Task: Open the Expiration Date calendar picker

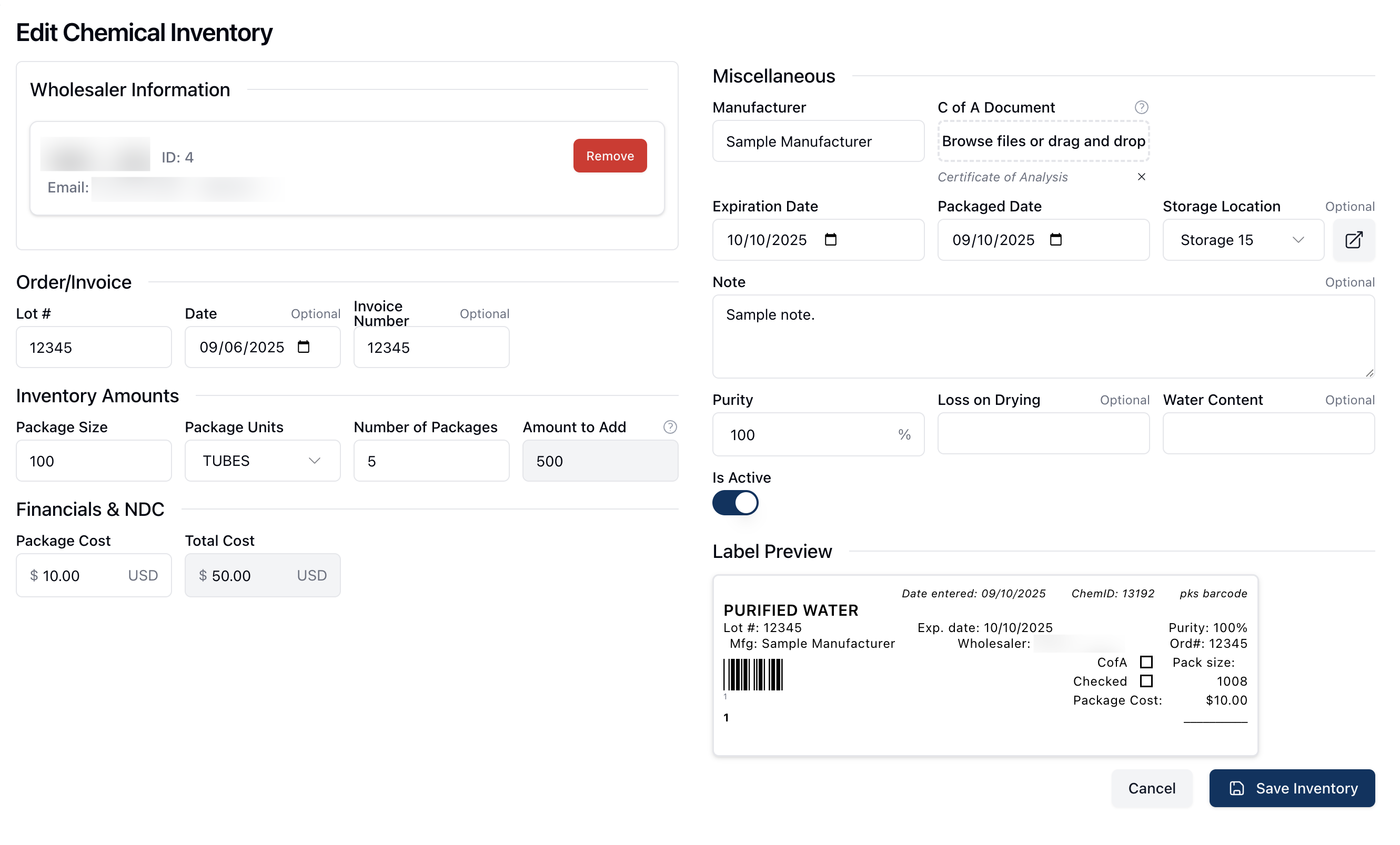Action: coord(830,240)
